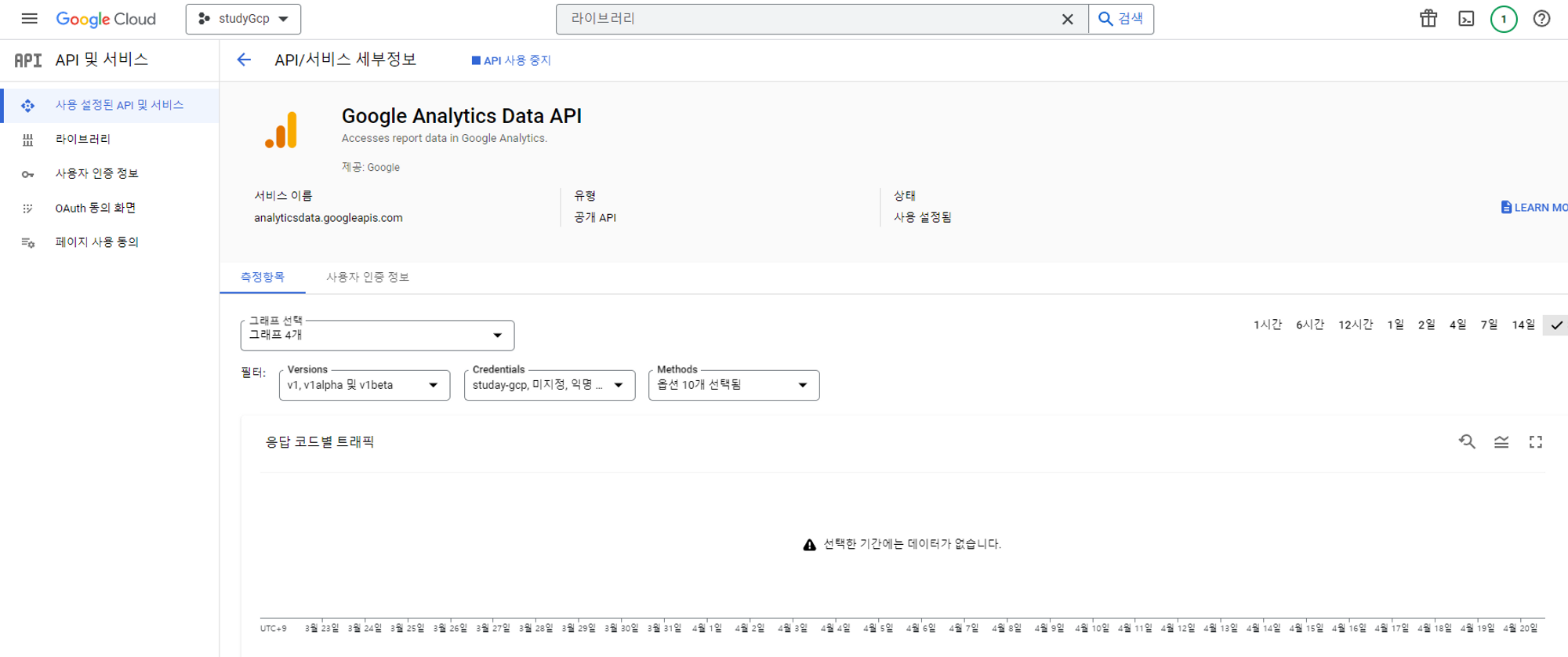
Task: Click the library grid icon in sidebar
Action: pos(28,140)
